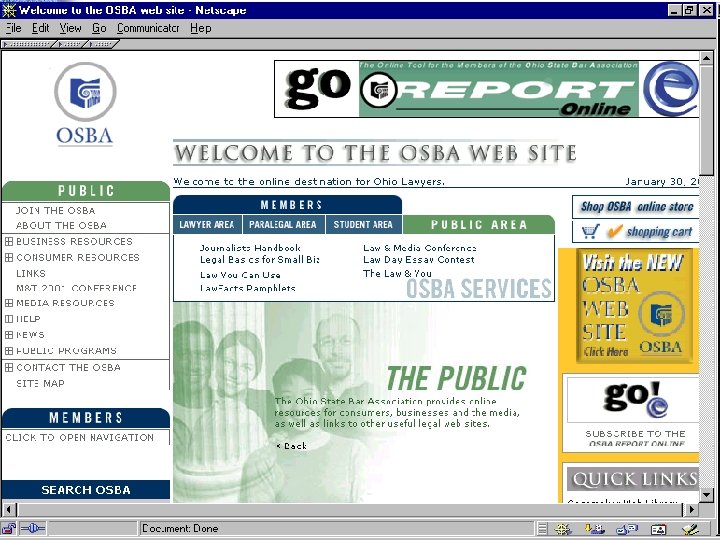Click the horizontal scrollbar right arrow

[692, 509]
